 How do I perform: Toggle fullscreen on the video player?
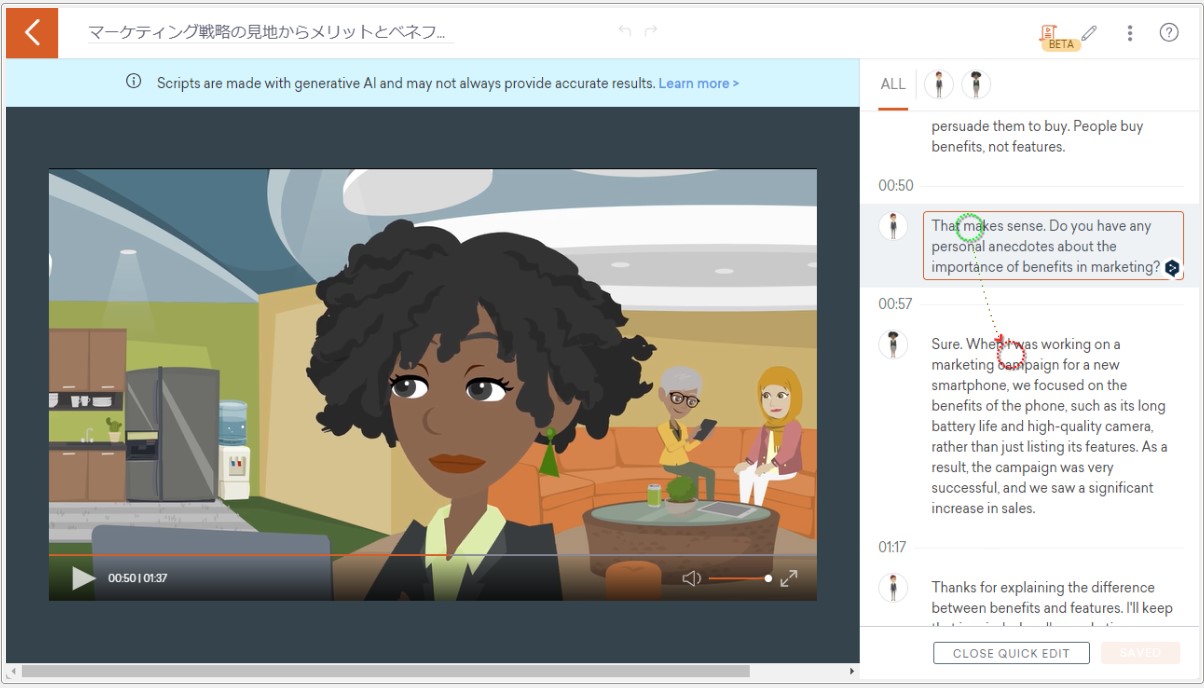[x=789, y=577]
